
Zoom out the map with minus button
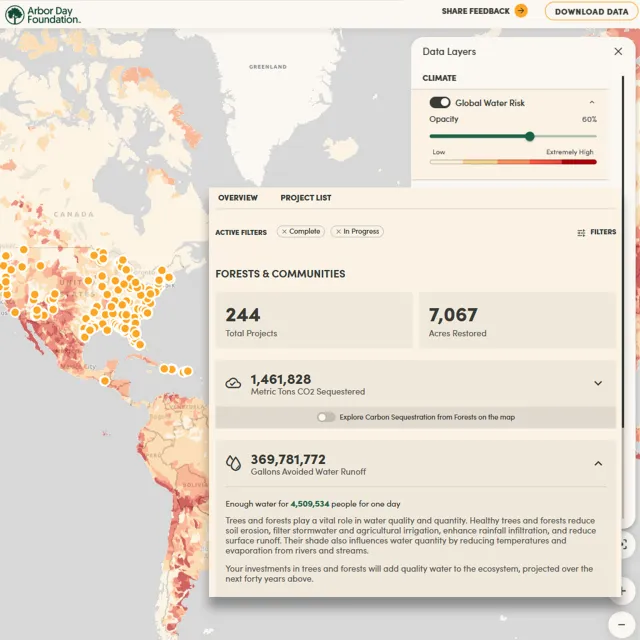tap(622, 623)
